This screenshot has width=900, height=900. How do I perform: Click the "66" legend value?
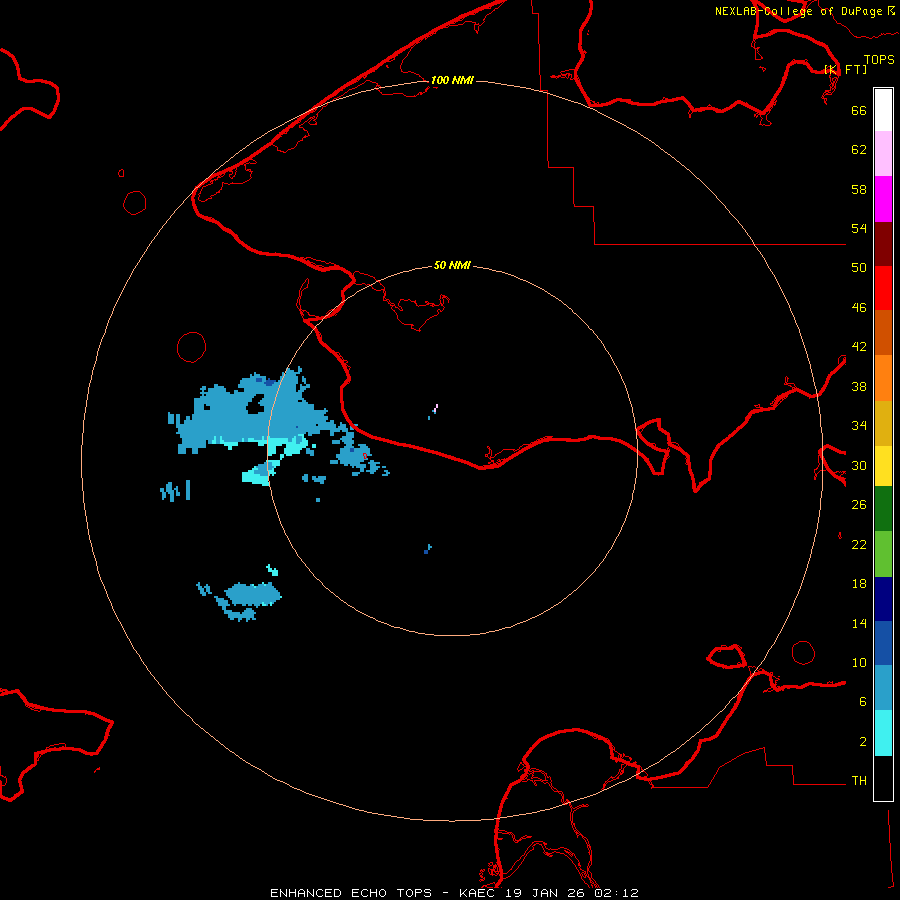pos(859,110)
